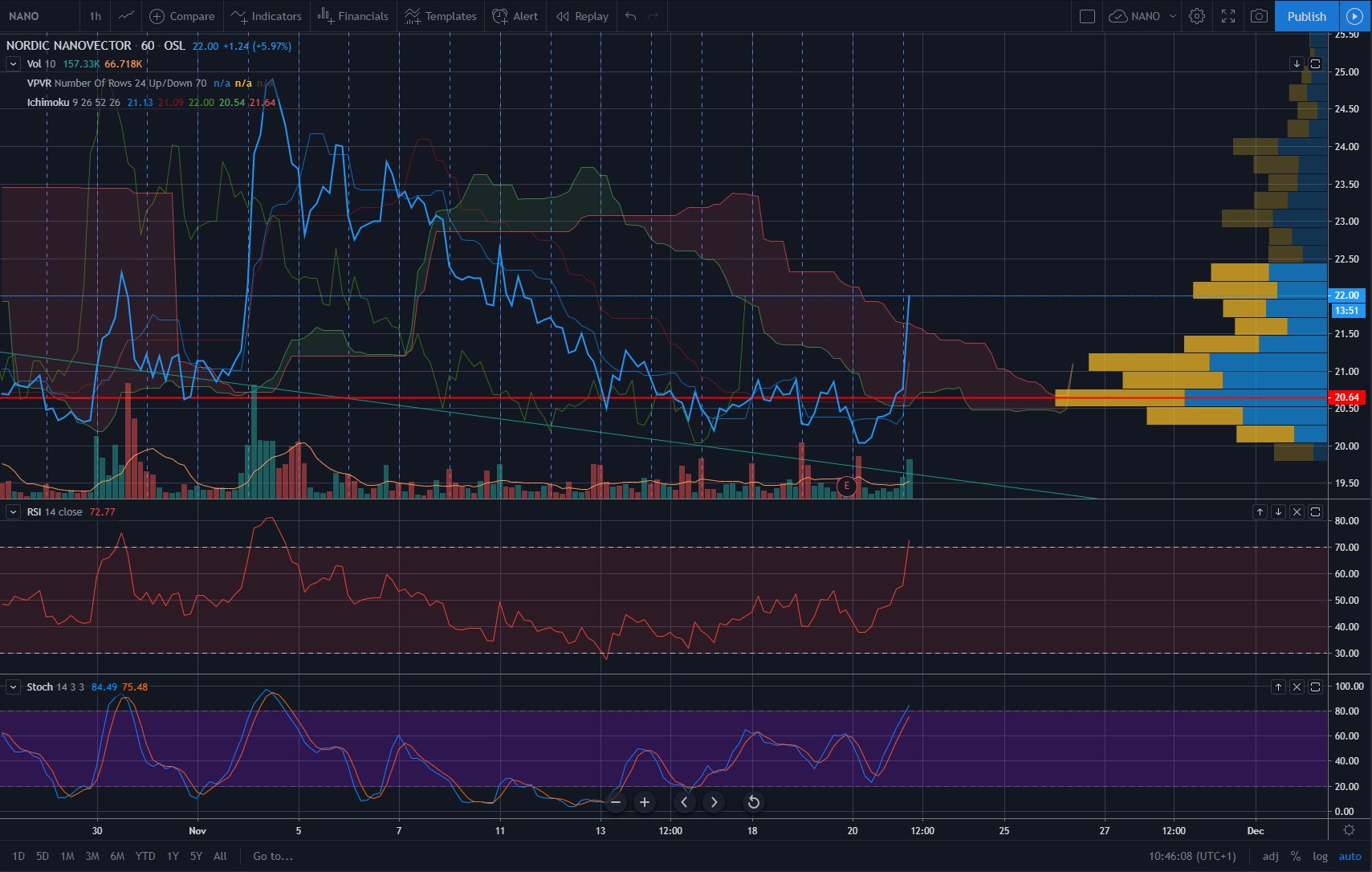1372x872 pixels.
Task: Select the 3M date range
Action: 92,856
